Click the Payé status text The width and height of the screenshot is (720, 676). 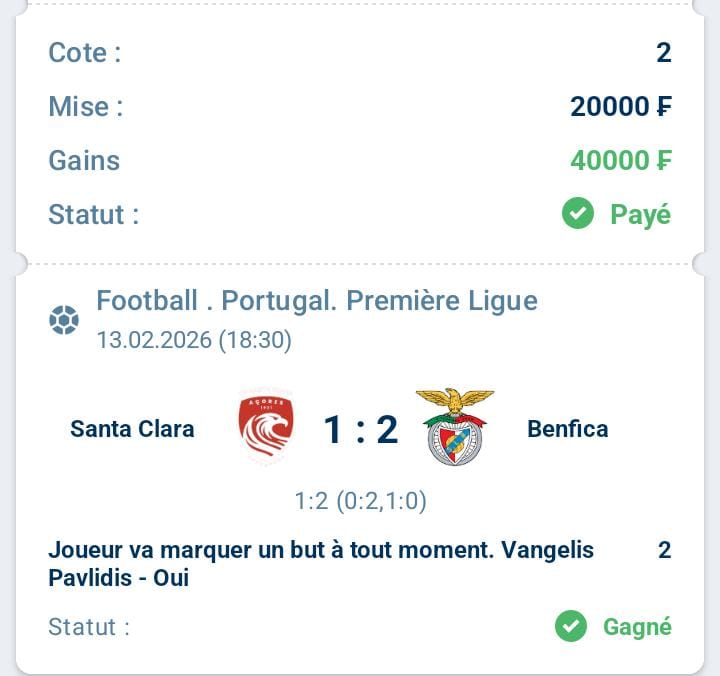point(640,214)
